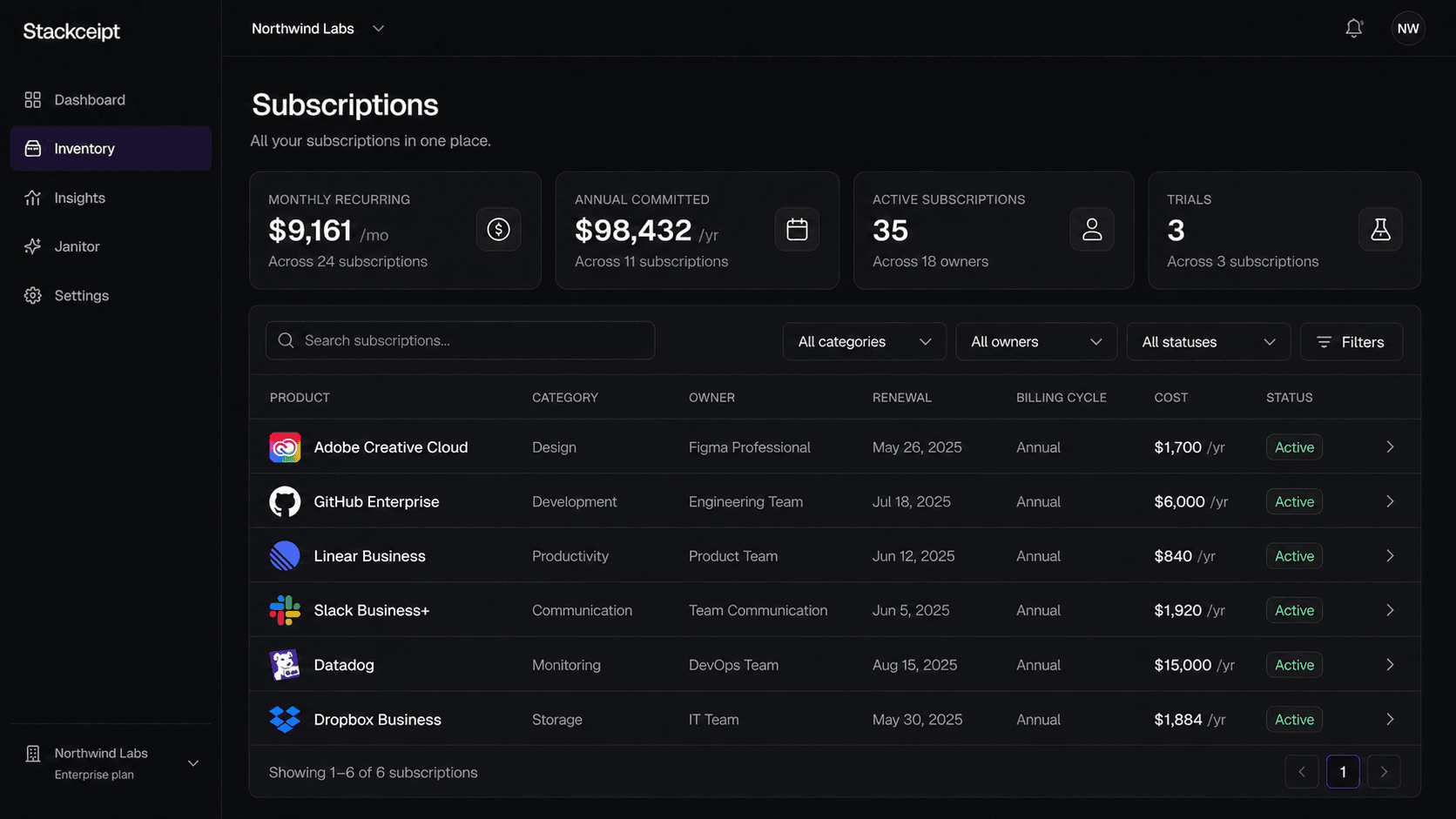The height and width of the screenshot is (819, 1456).
Task: Select Inventory in sidebar
Action: (x=111, y=149)
